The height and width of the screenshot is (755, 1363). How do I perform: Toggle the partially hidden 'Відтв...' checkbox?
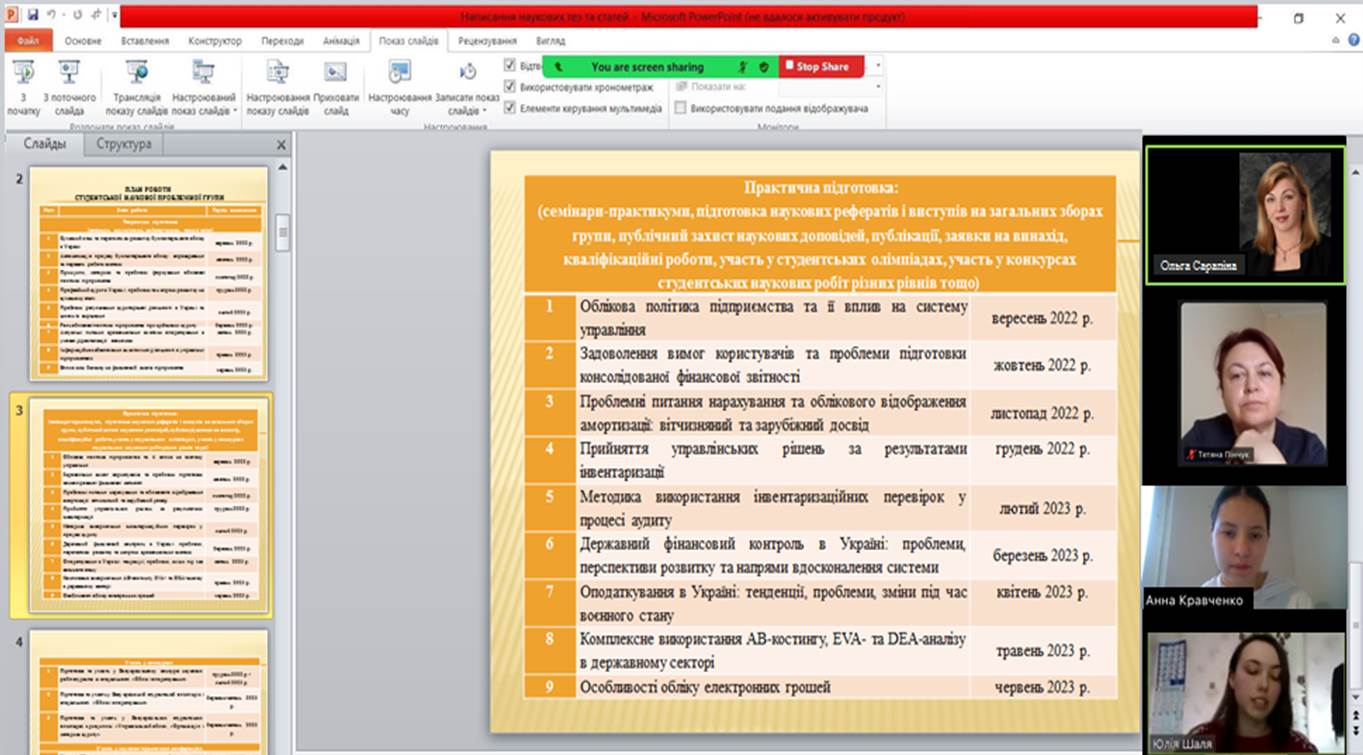tap(511, 66)
